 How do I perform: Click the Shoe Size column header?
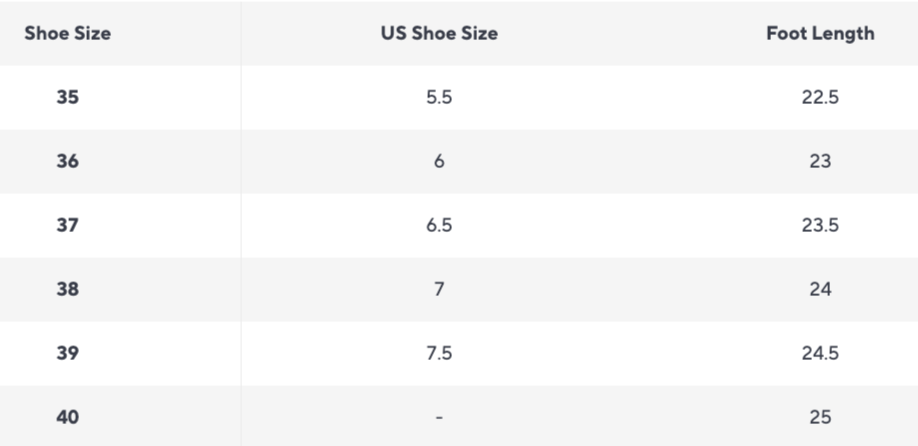pos(68,33)
